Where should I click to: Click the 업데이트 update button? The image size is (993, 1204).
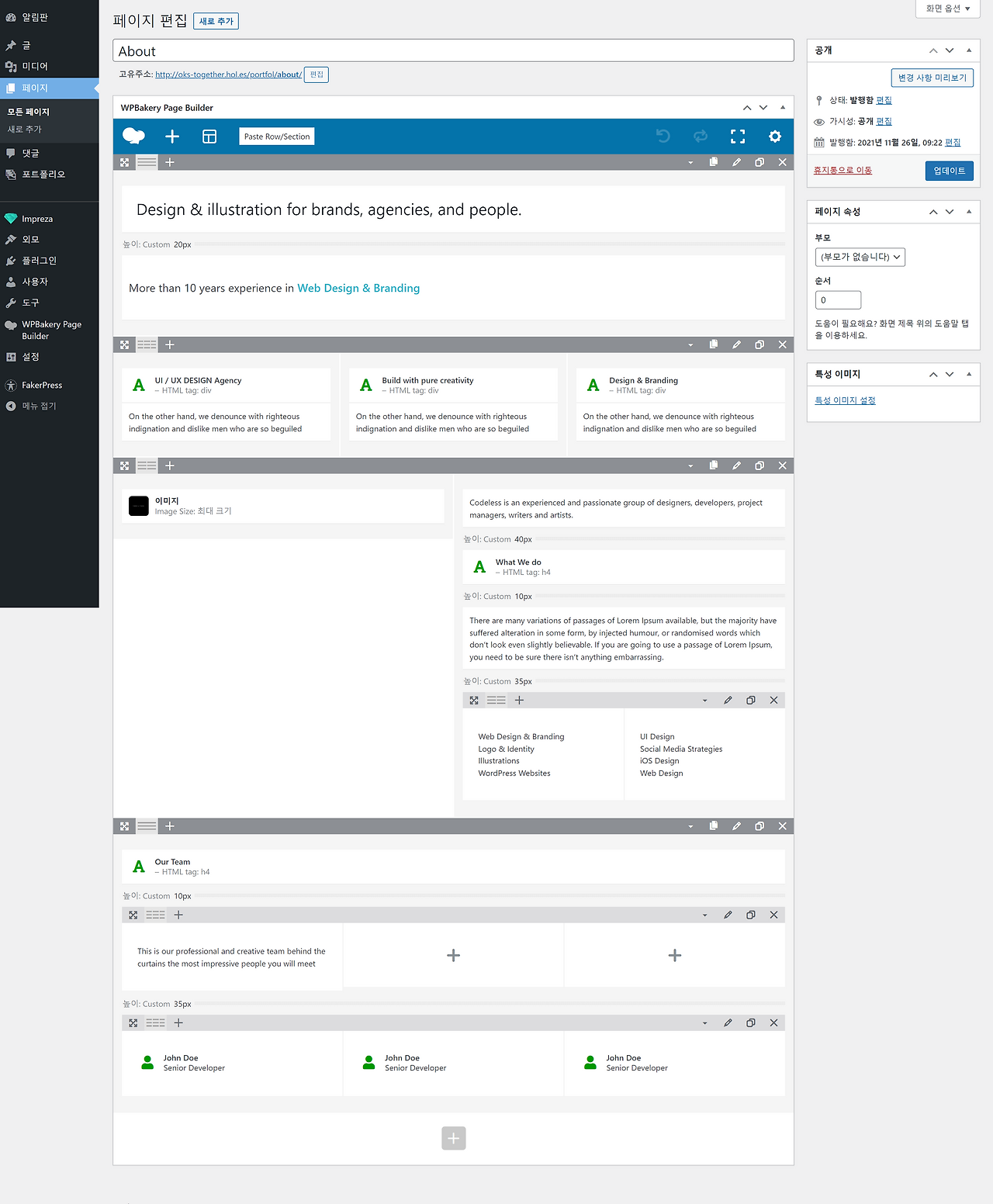tap(950, 171)
